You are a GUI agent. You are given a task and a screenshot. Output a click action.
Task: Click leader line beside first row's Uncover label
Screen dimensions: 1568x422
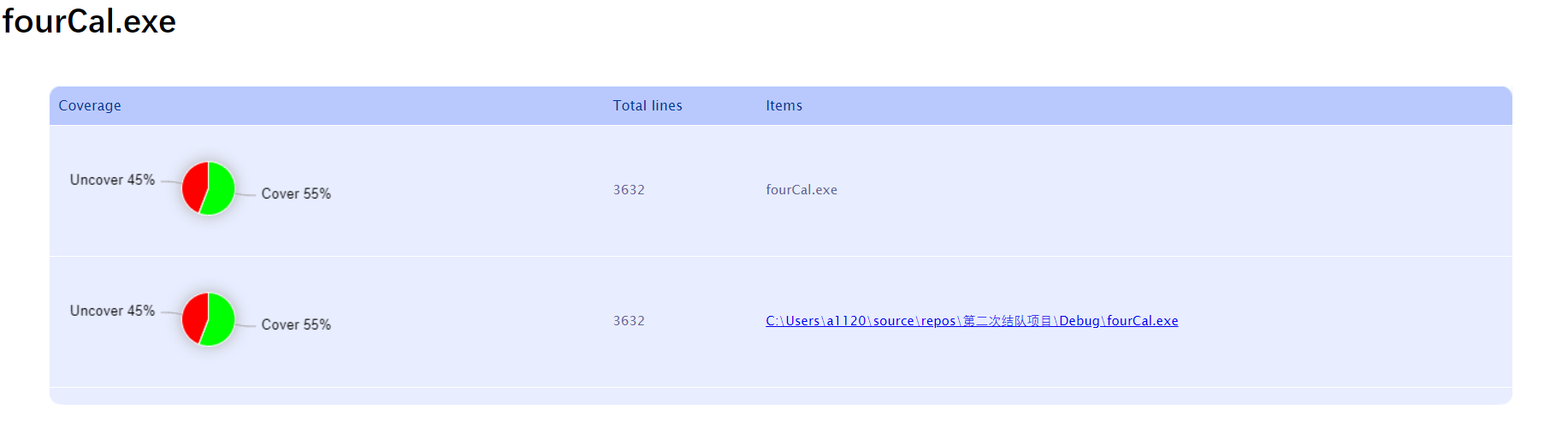pos(170,181)
